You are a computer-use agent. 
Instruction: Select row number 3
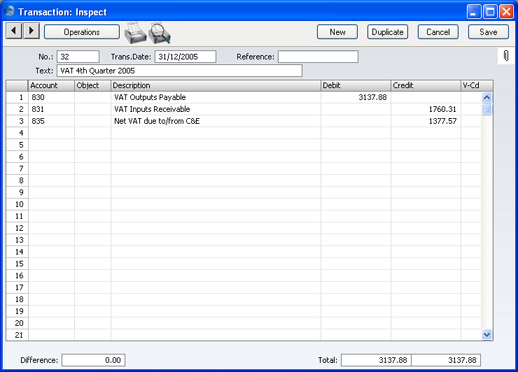[x=17, y=121]
